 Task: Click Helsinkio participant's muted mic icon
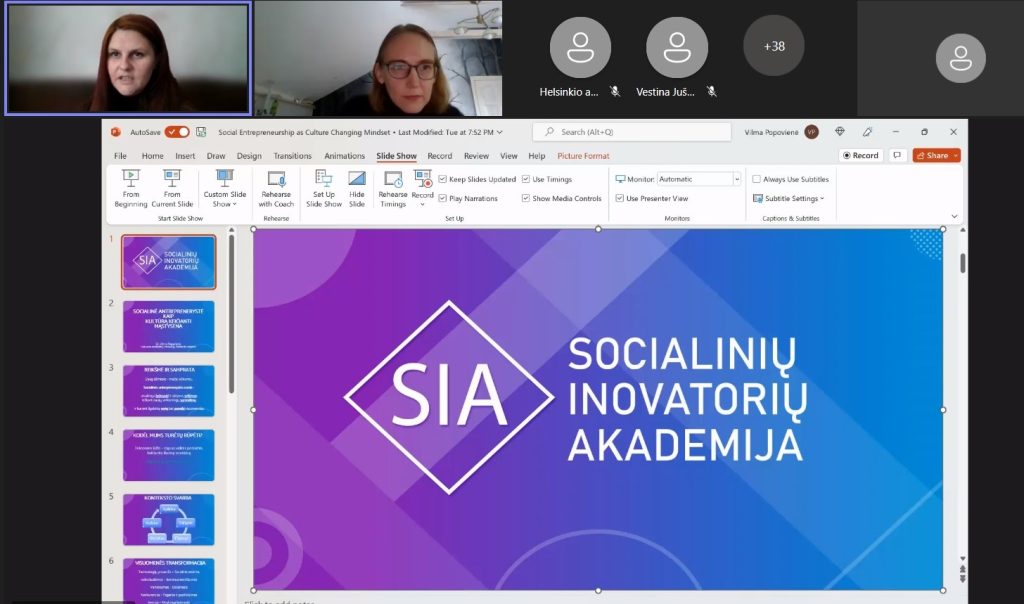pyautogui.click(x=615, y=91)
